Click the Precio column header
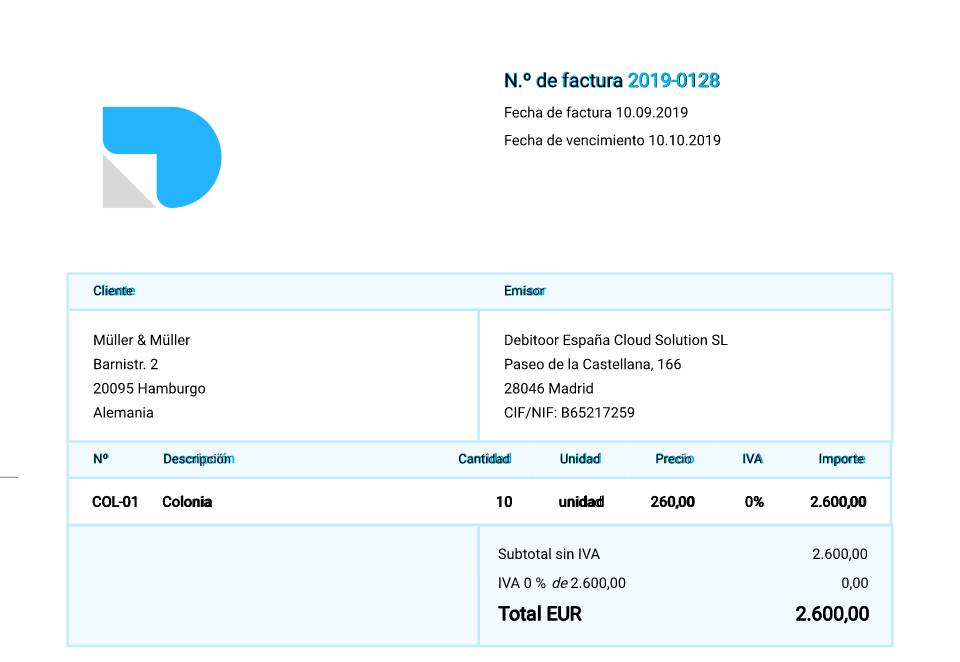 pos(674,459)
